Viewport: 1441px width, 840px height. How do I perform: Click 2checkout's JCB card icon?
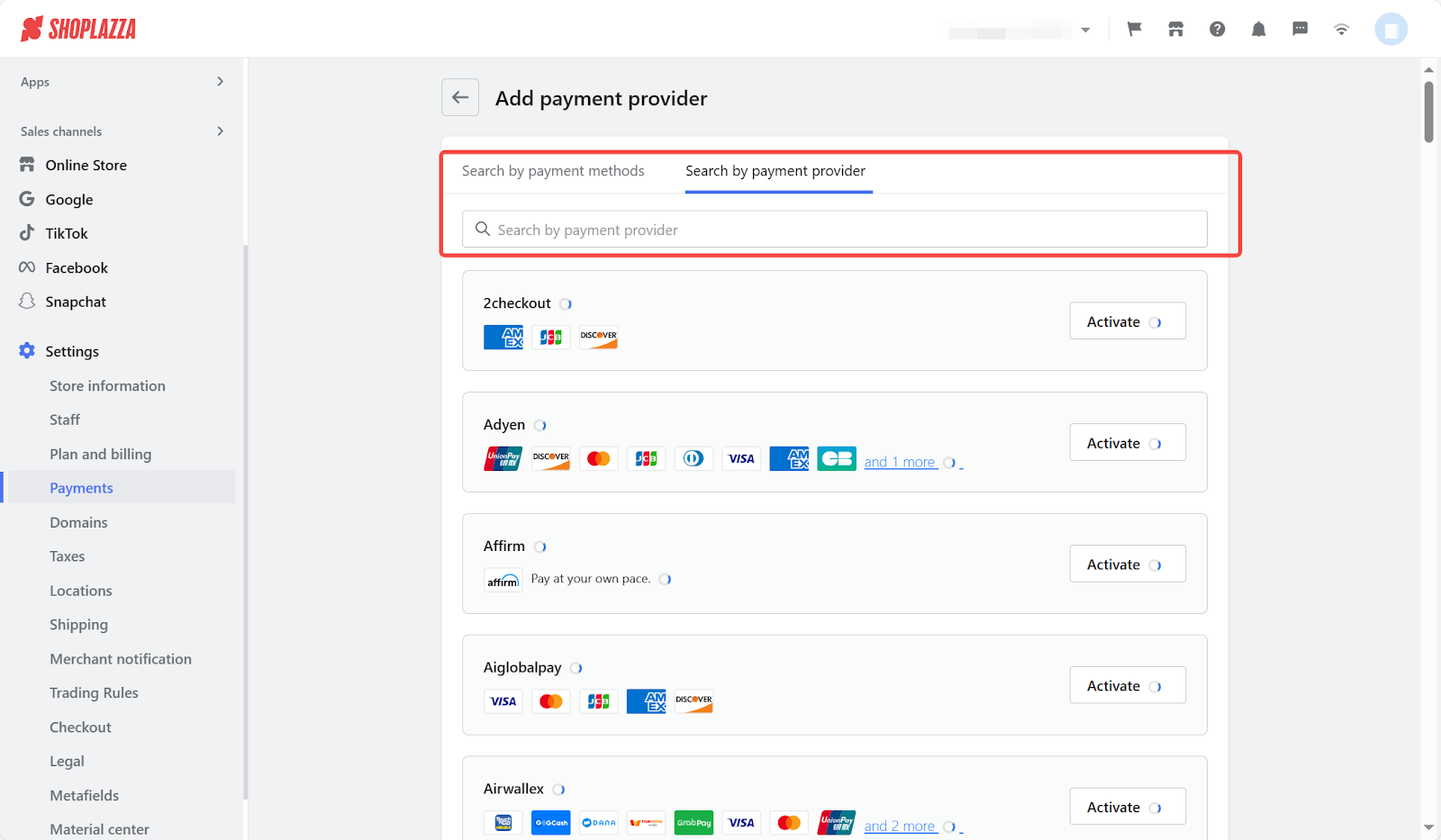click(x=551, y=338)
